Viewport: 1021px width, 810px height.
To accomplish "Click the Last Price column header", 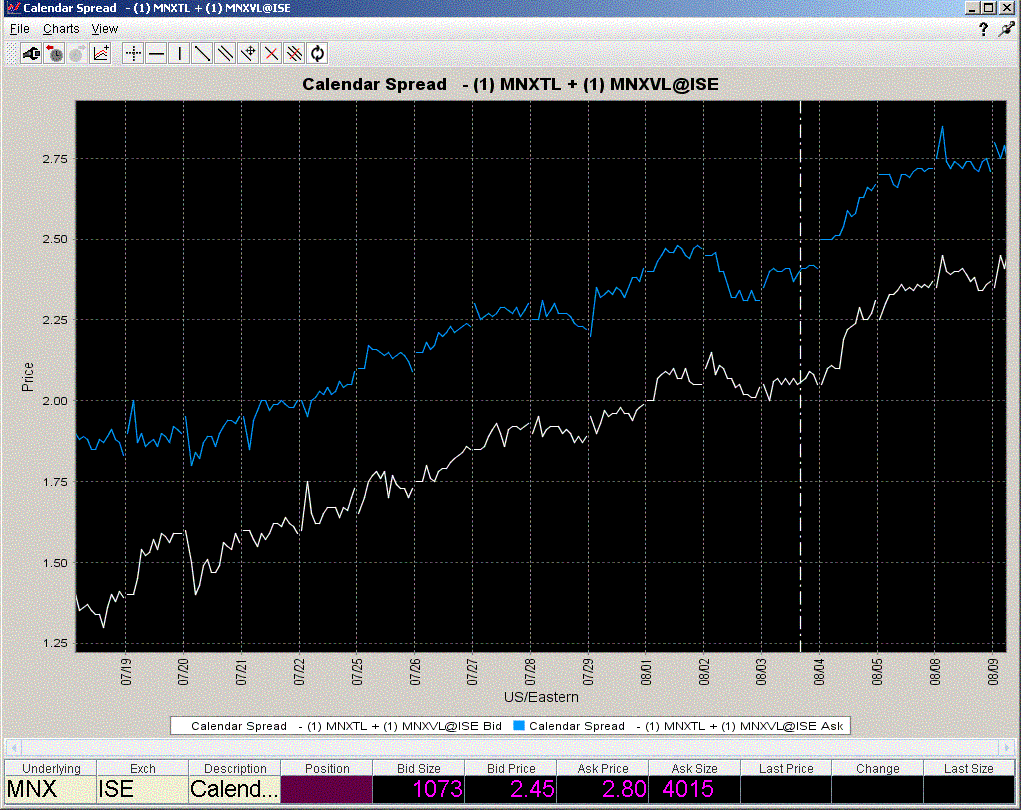I will pyautogui.click(x=786, y=768).
